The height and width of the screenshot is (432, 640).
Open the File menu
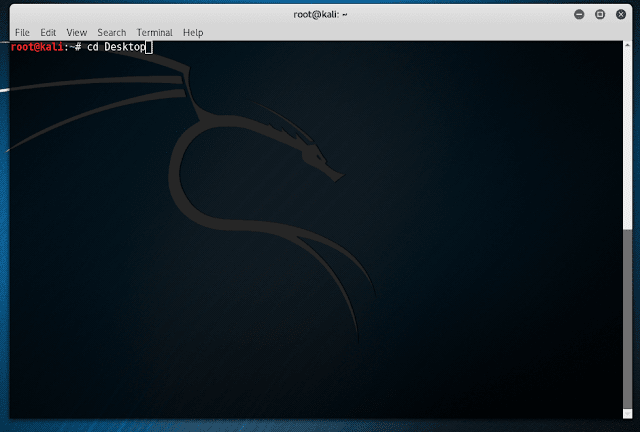click(x=22, y=32)
